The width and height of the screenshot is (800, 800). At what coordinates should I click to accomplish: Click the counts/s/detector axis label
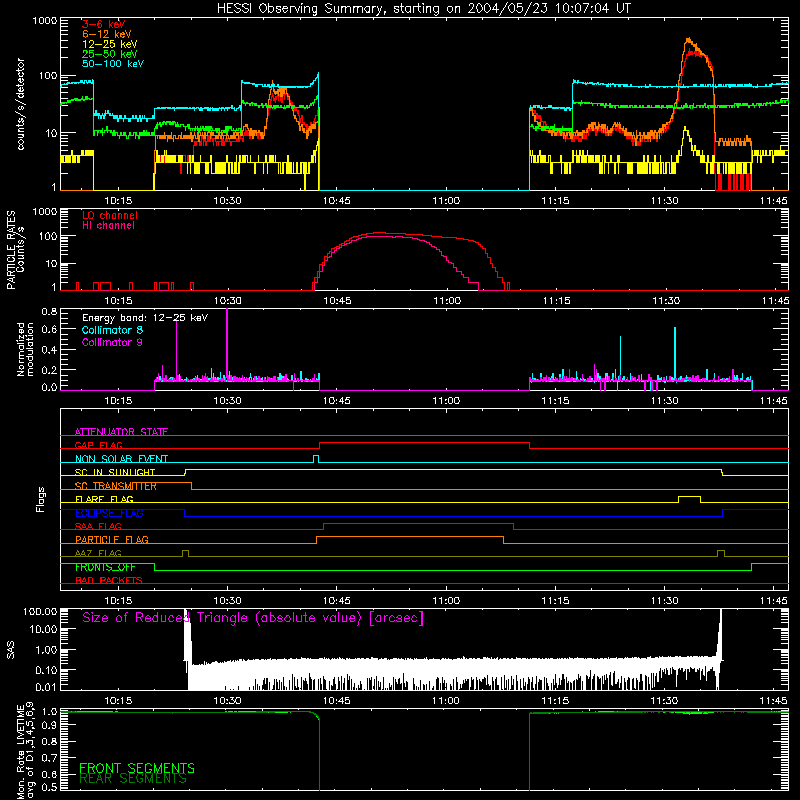(21, 104)
